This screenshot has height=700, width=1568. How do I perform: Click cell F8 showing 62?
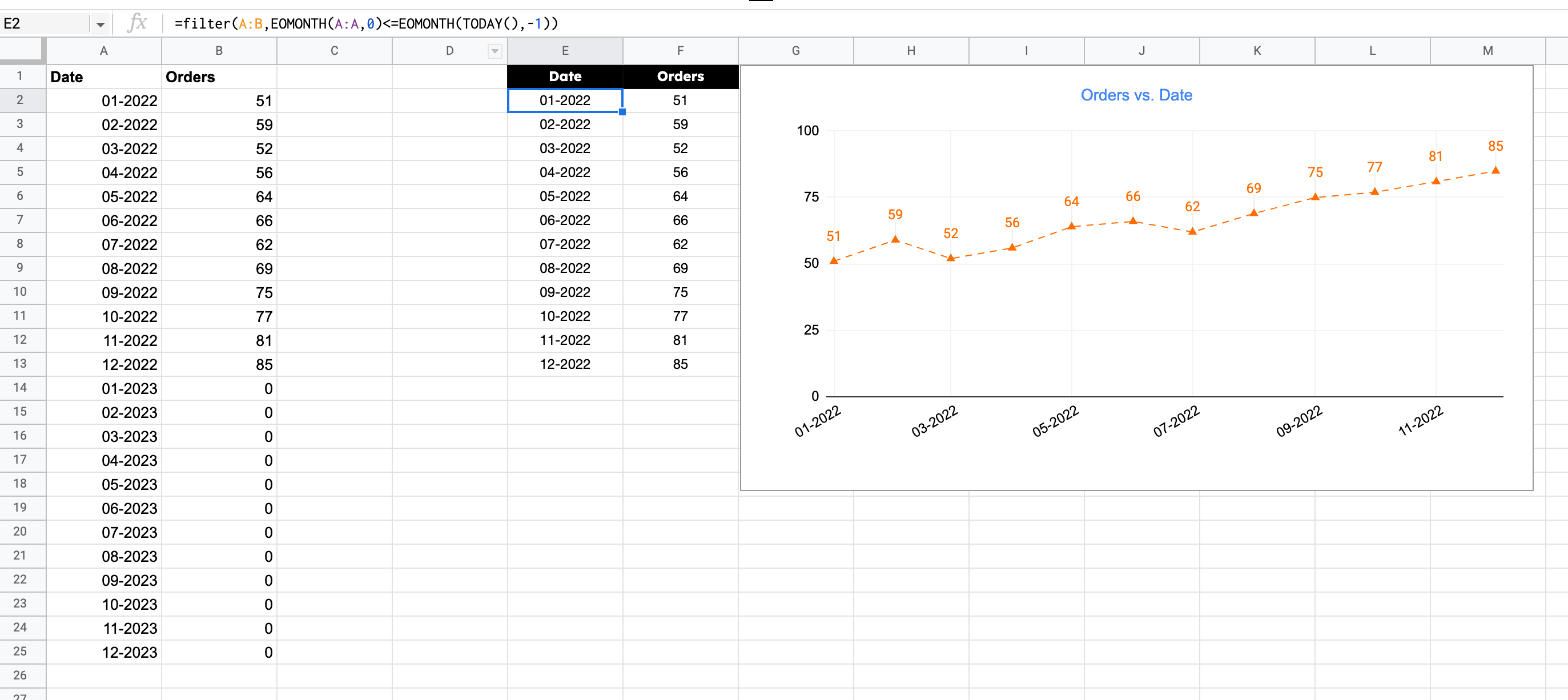681,245
